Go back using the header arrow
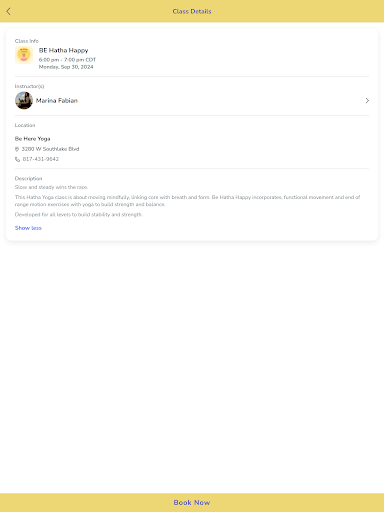The image size is (384, 512). coord(8,11)
